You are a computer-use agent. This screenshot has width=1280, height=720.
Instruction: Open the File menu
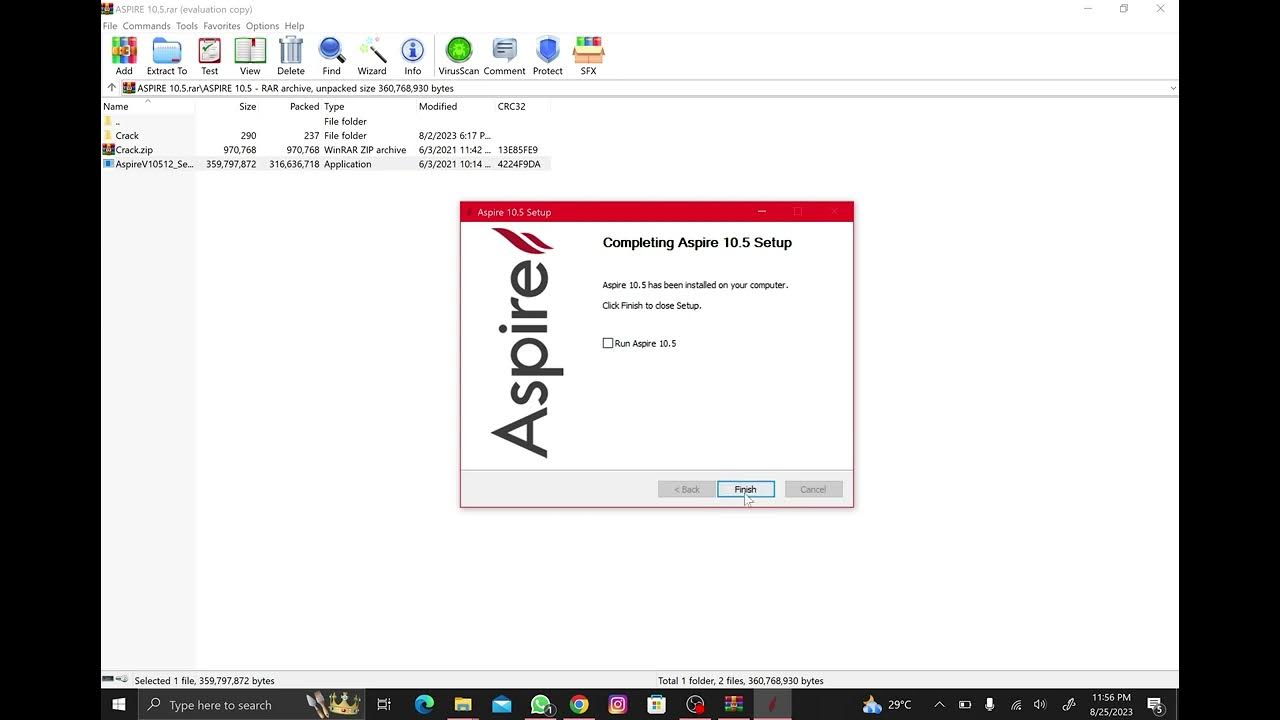(x=110, y=26)
